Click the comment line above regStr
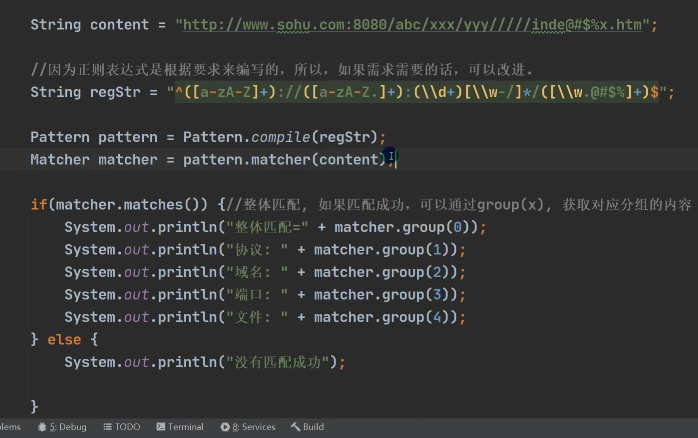 (282, 70)
